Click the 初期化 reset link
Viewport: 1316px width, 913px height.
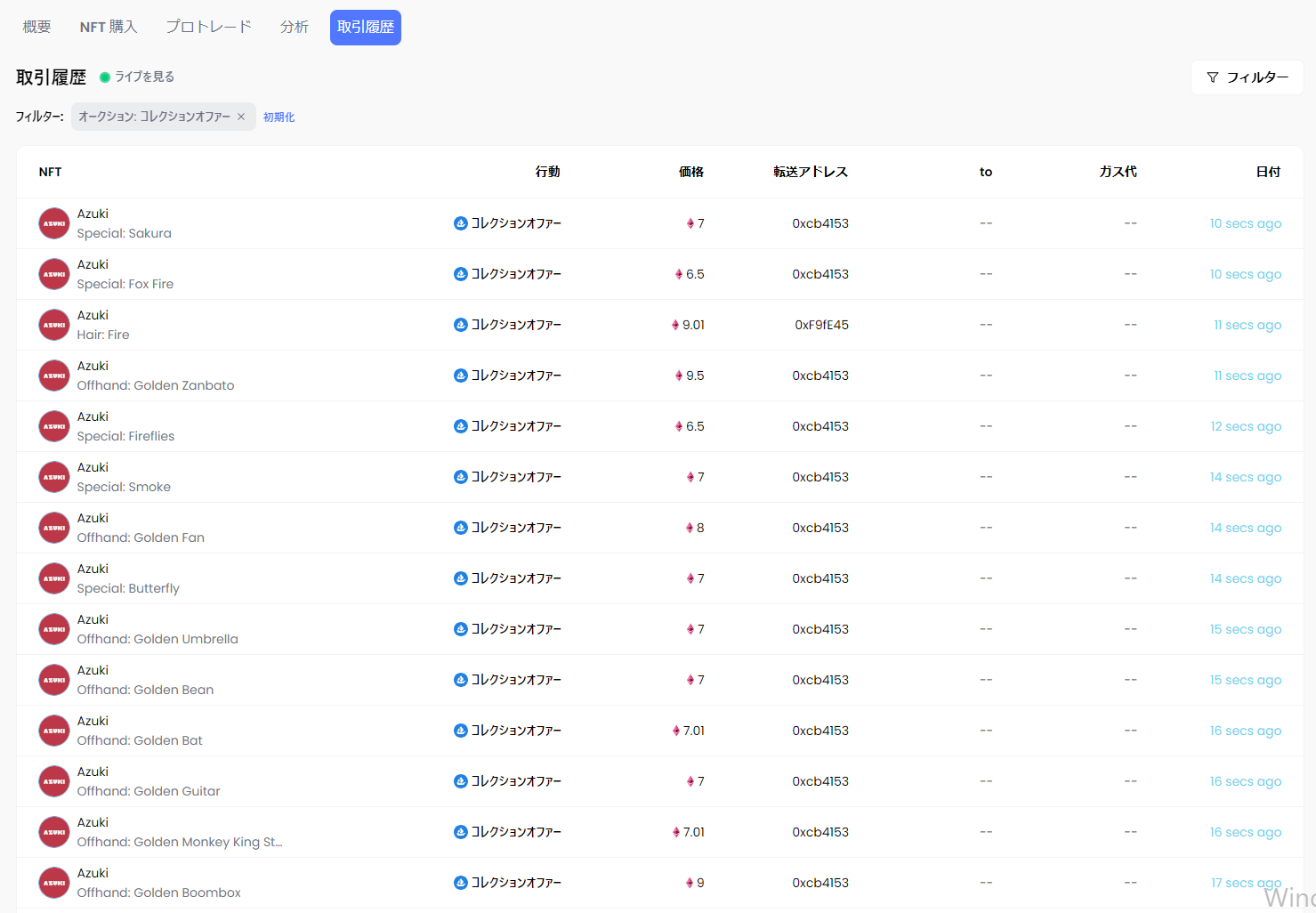279,117
